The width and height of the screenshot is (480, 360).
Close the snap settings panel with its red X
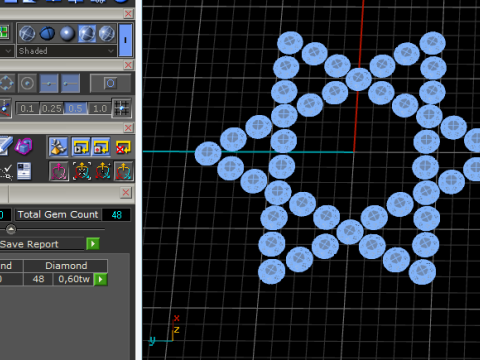128,128
